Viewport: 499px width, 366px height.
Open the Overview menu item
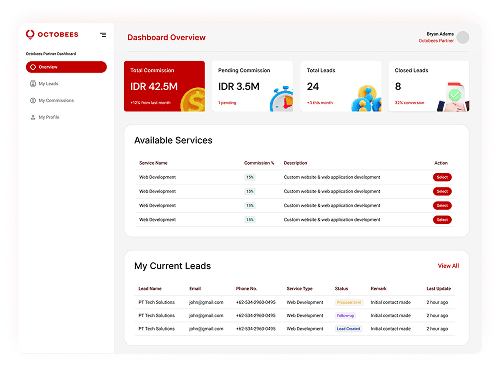pos(66,67)
